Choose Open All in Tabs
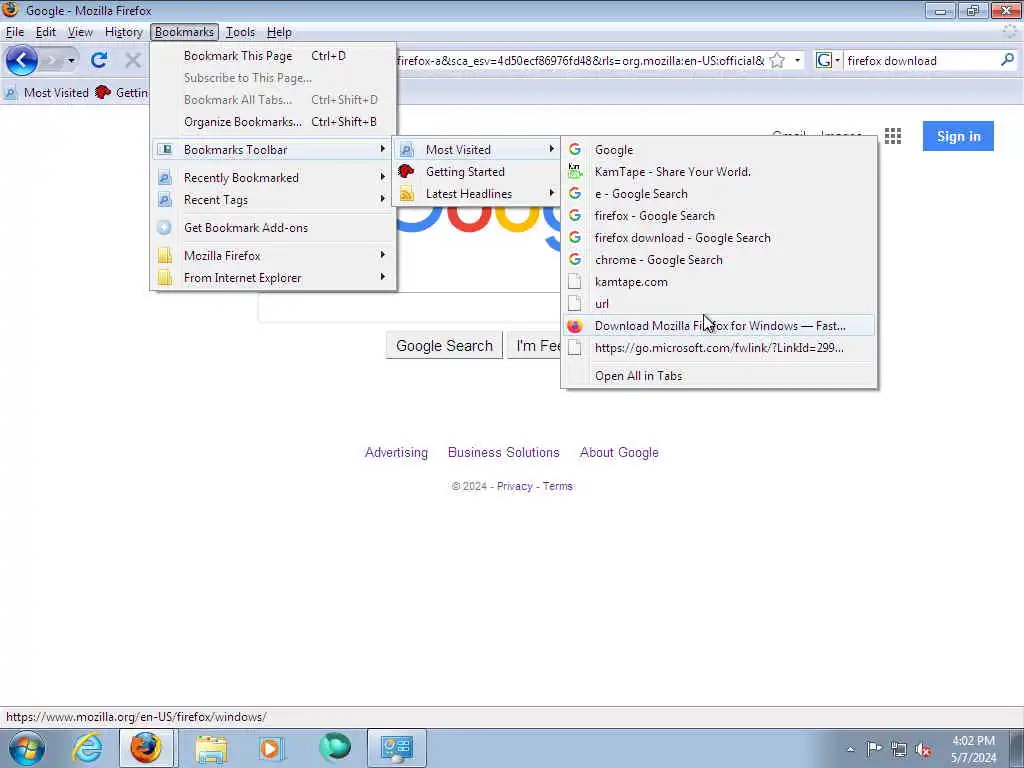This screenshot has height=768, width=1024. pyautogui.click(x=718, y=376)
